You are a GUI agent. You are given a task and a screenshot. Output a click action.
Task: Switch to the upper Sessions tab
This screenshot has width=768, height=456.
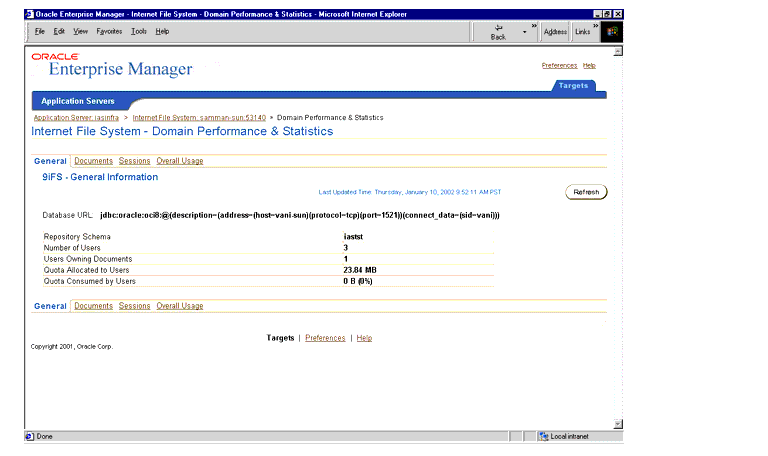[134, 161]
